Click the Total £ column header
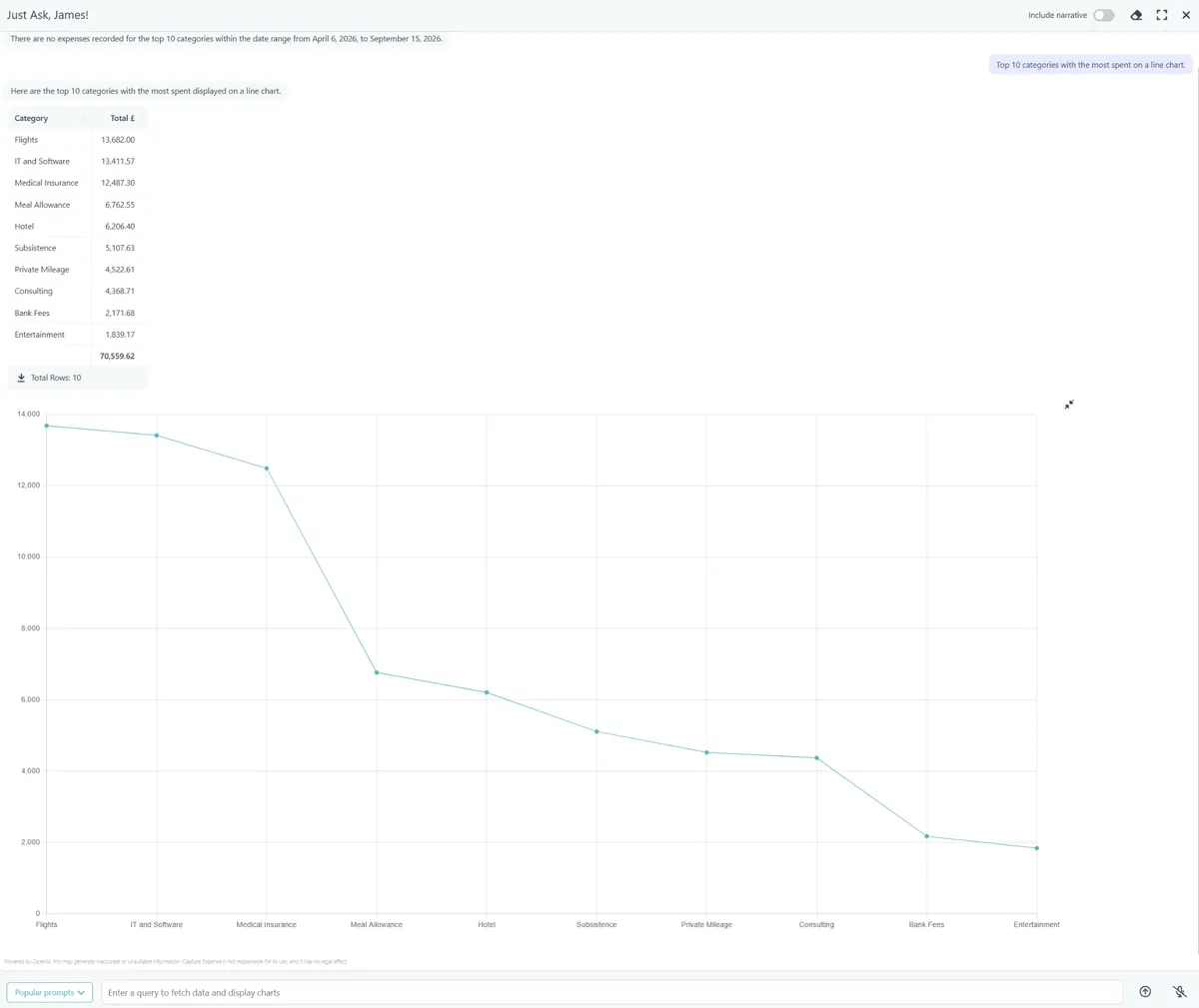This screenshot has width=1199, height=1008. (x=122, y=118)
